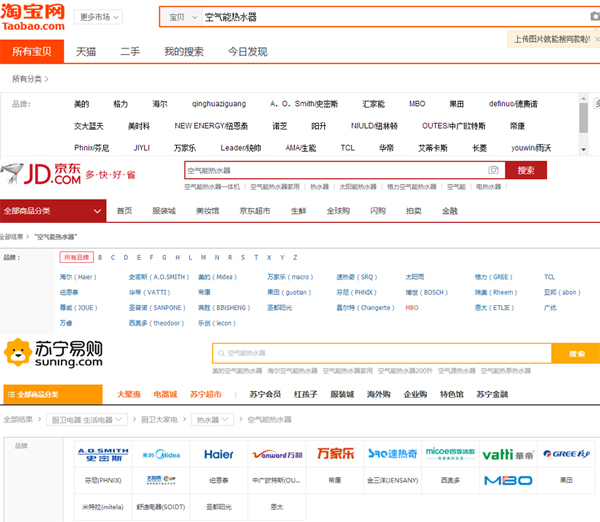
Task: Open the 更多市场 dropdown on Taobao
Action: (100, 17)
